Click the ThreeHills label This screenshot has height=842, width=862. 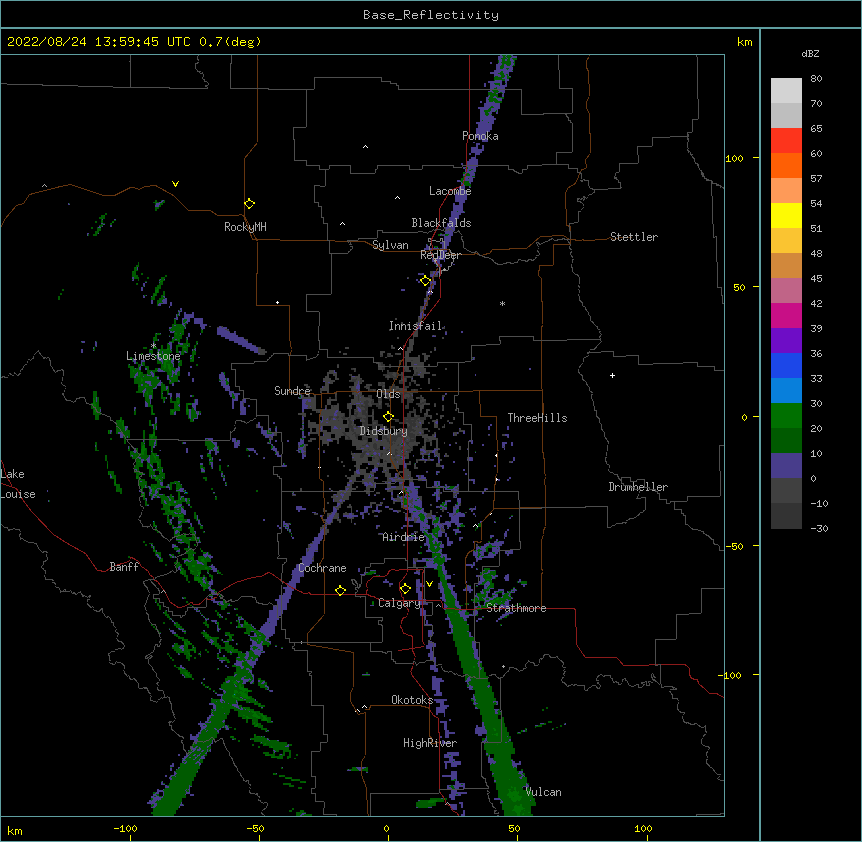tap(537, 418)
